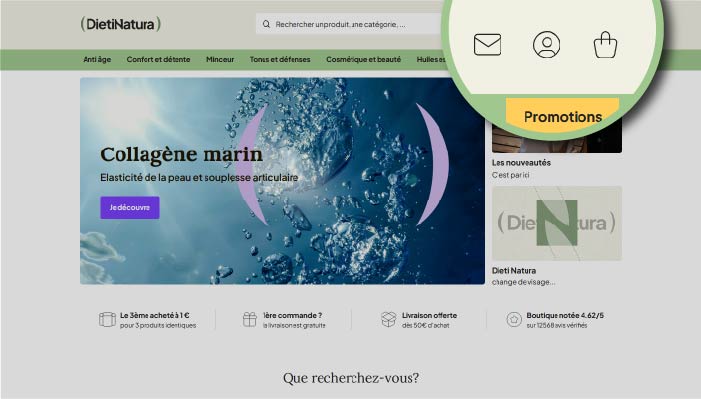Go to the DietiNatura home logo
Screen dimensions: 701x399
[120, 24]
